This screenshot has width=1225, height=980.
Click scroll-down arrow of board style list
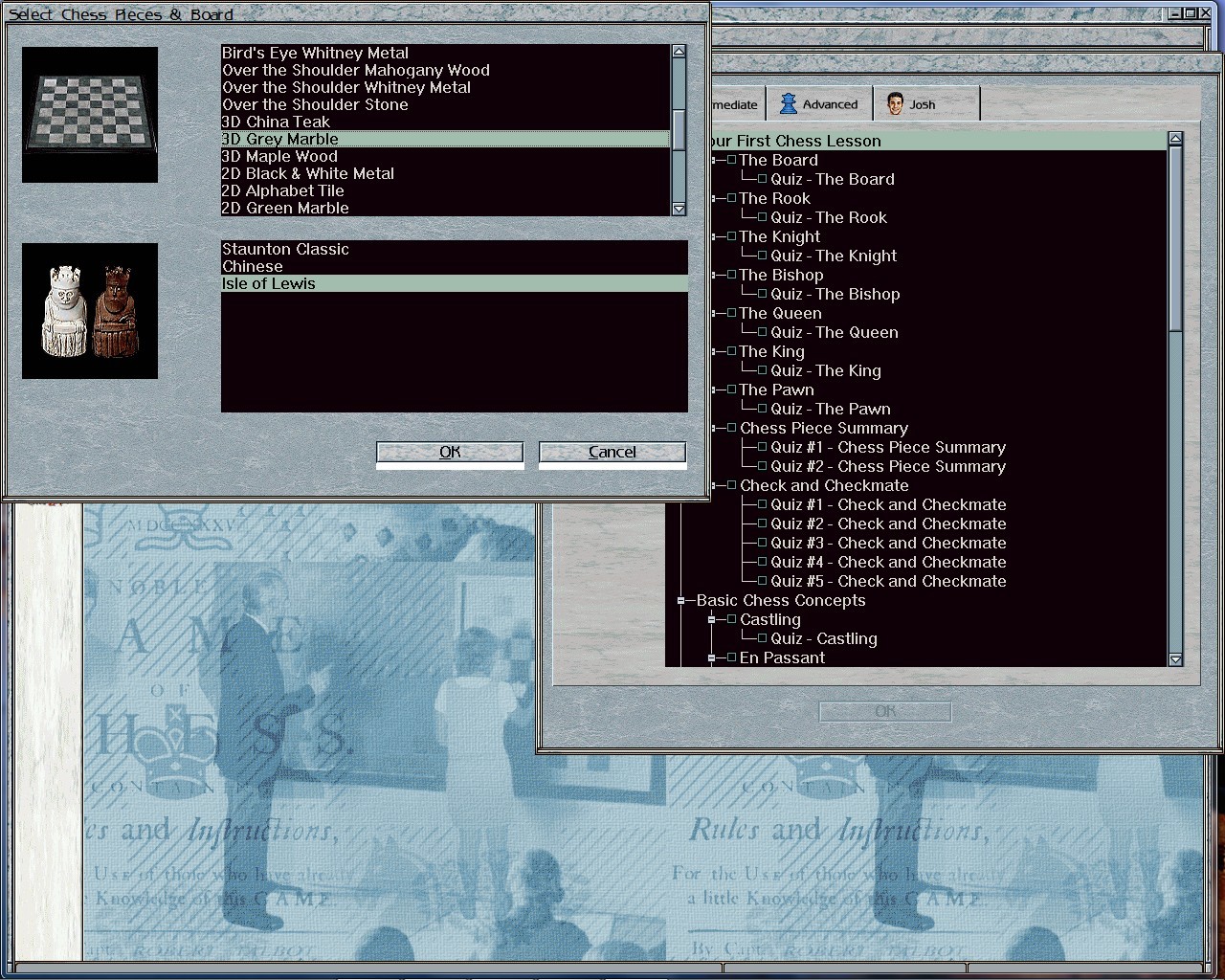click(x=679, y=209)
